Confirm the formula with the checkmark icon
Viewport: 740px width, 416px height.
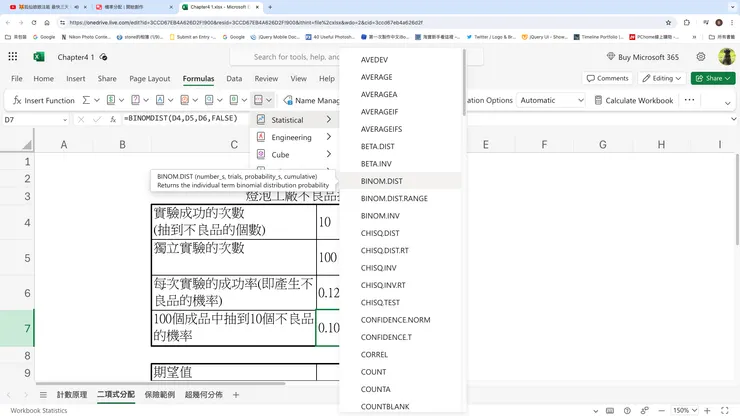(x=97, y=119)
